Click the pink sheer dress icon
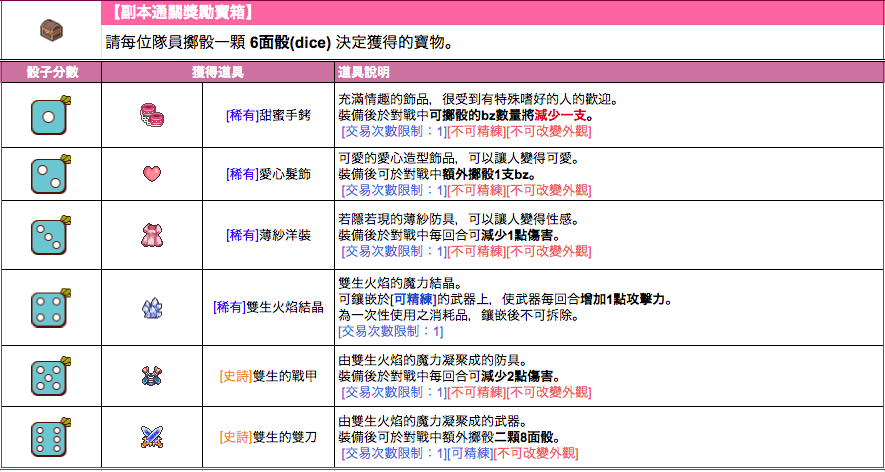The width and height of the screenshot is (885, 472). 152,235
